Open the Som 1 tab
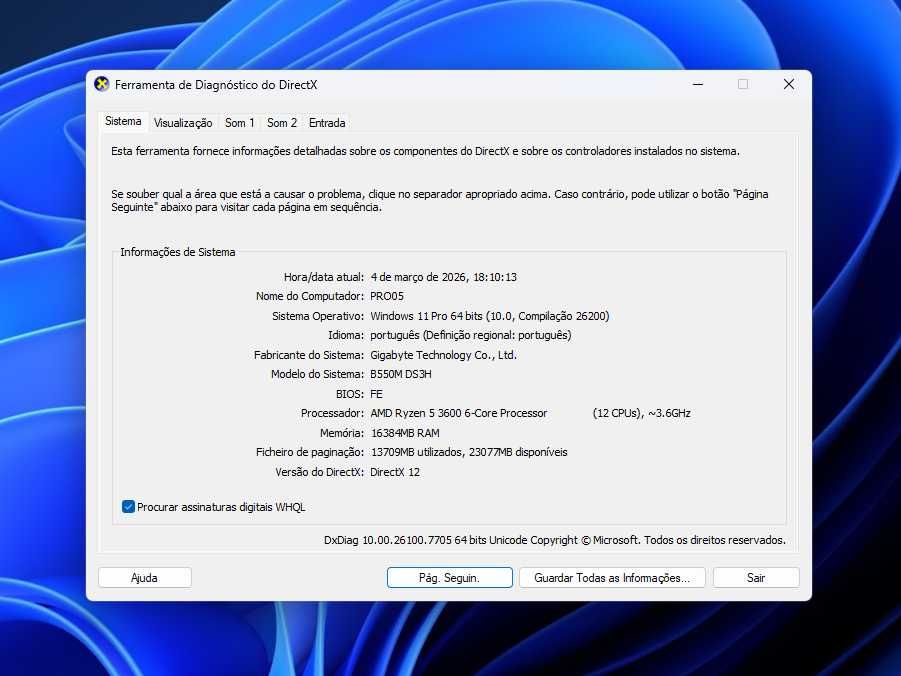Viewport: 901px width, 676px height. [240, 122]
